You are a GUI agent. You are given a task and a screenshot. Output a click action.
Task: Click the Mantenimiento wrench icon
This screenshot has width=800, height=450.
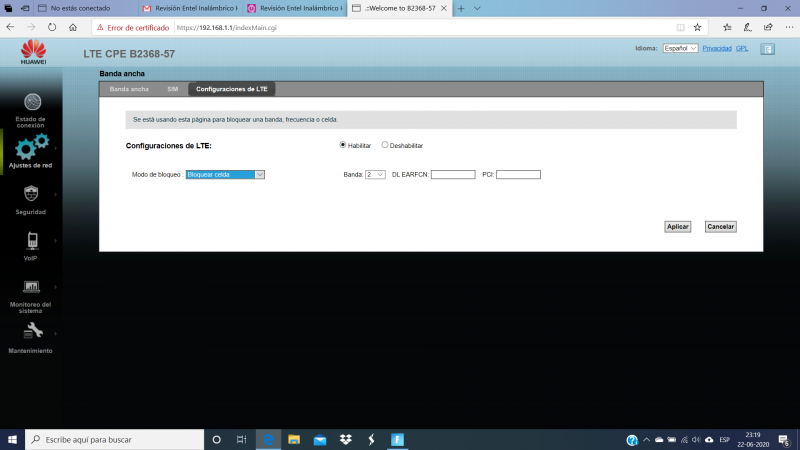click(x=32, y=332)
